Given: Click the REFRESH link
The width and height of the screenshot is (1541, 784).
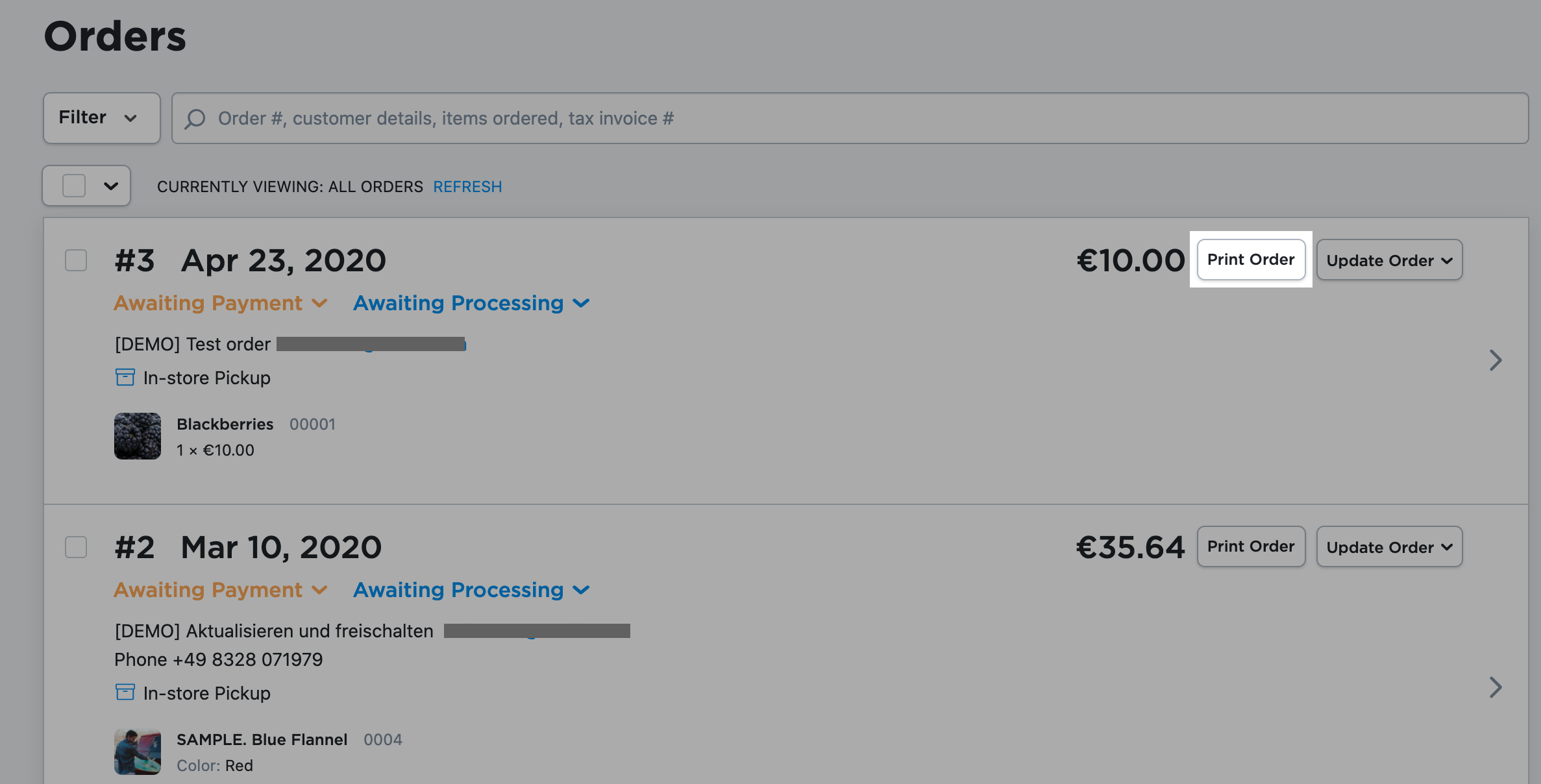Looking at the screenshot, I should (467, 187).
